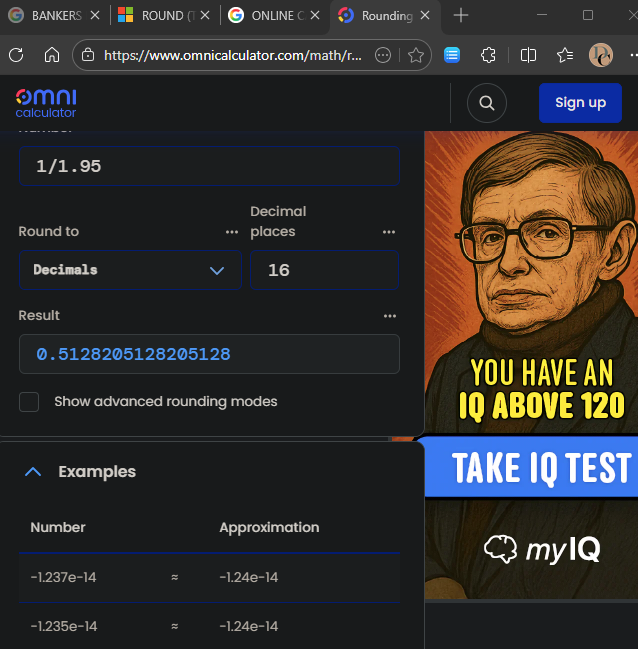Open three-dots menu beside Decimal places
The width and height of the screenshot is (638, 649).
pyautogui.click(x=389, y=232)
